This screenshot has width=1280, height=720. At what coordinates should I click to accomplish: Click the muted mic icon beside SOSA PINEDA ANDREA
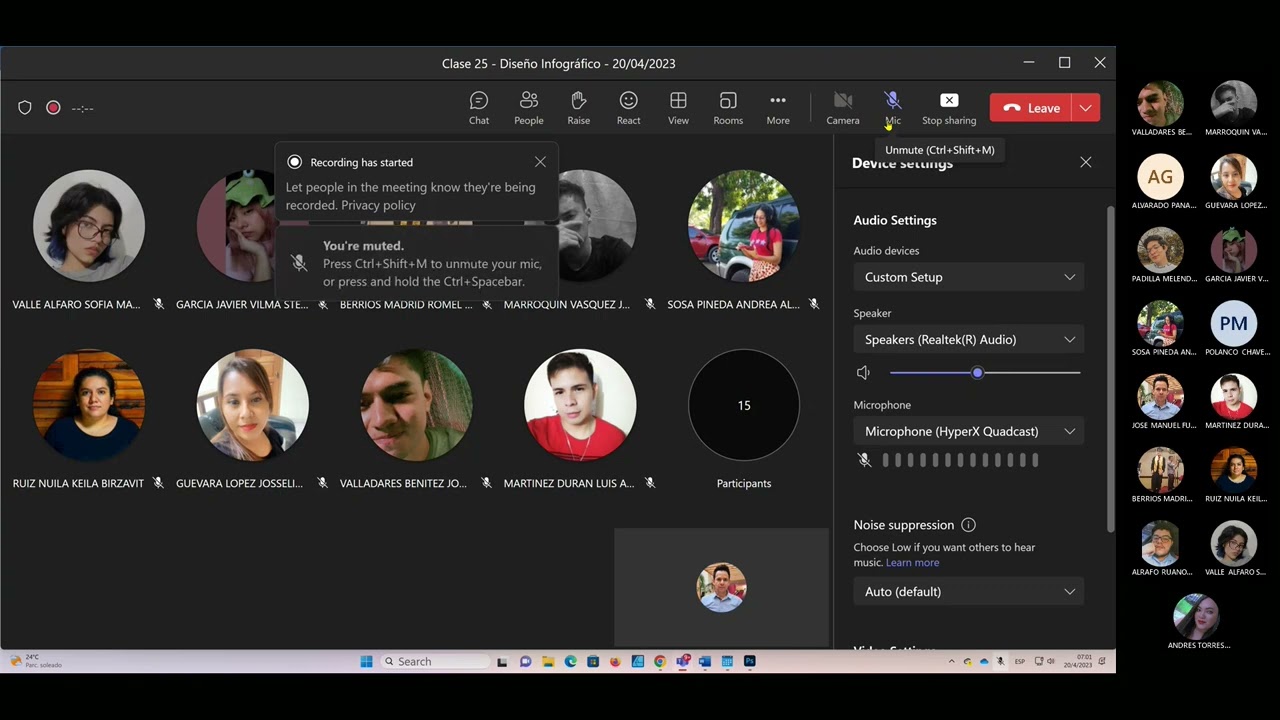point(814,304)
